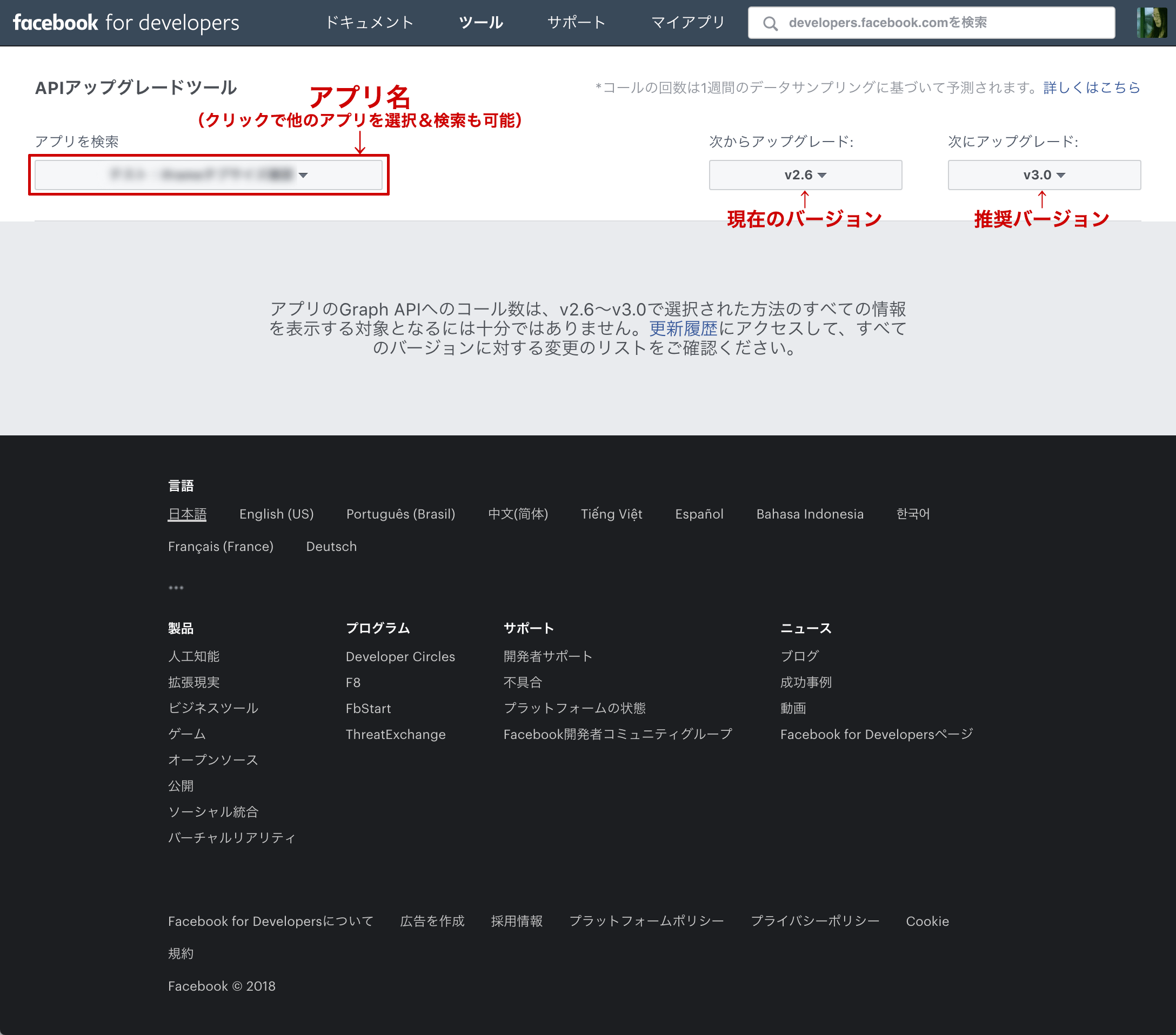Viewport: 1176px width, 1035px height.
Task: Open the user profile avatar
Action: [x=1151, y=23]
